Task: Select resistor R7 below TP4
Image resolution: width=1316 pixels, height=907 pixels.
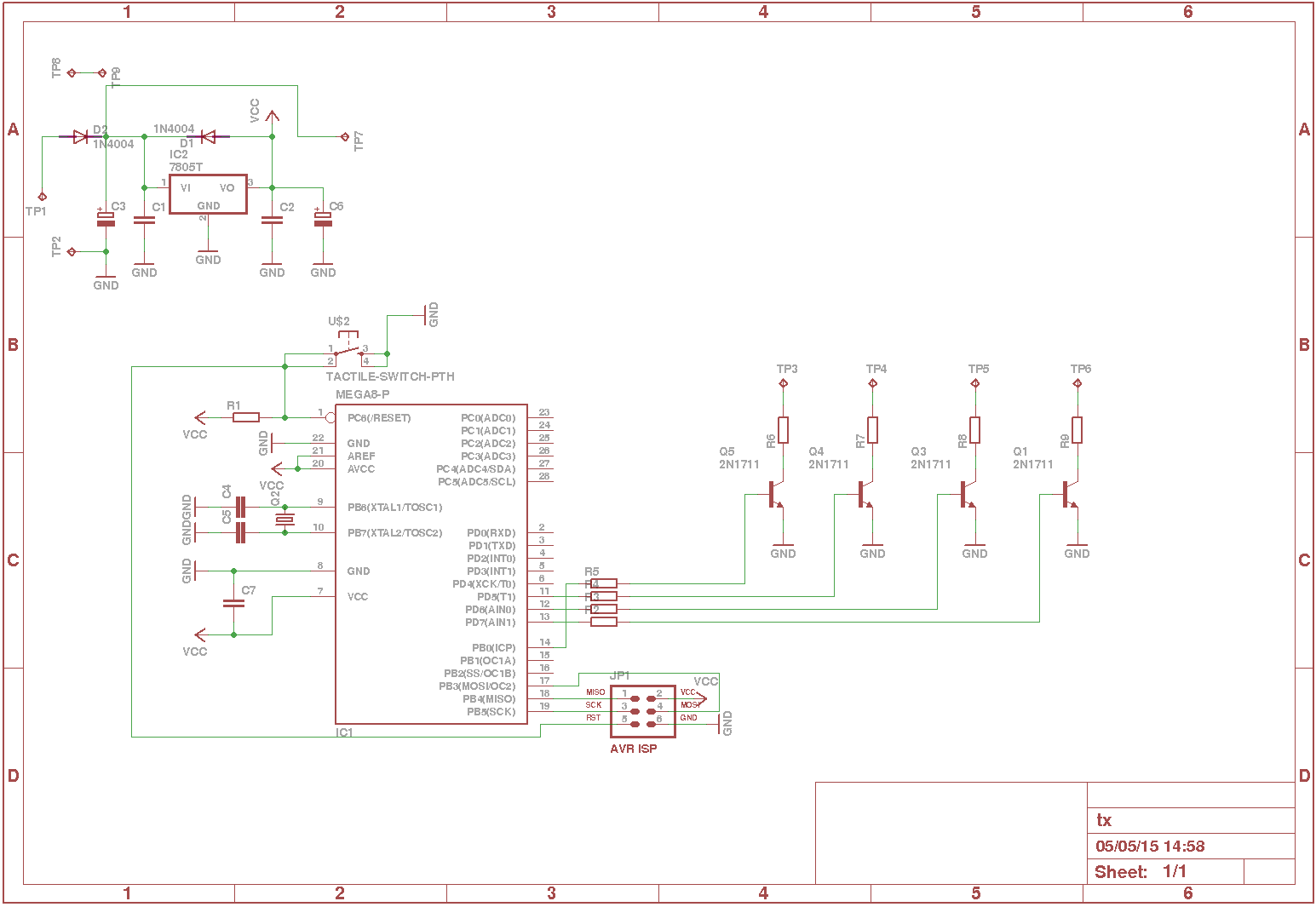Action: click(x=872, y=430)
